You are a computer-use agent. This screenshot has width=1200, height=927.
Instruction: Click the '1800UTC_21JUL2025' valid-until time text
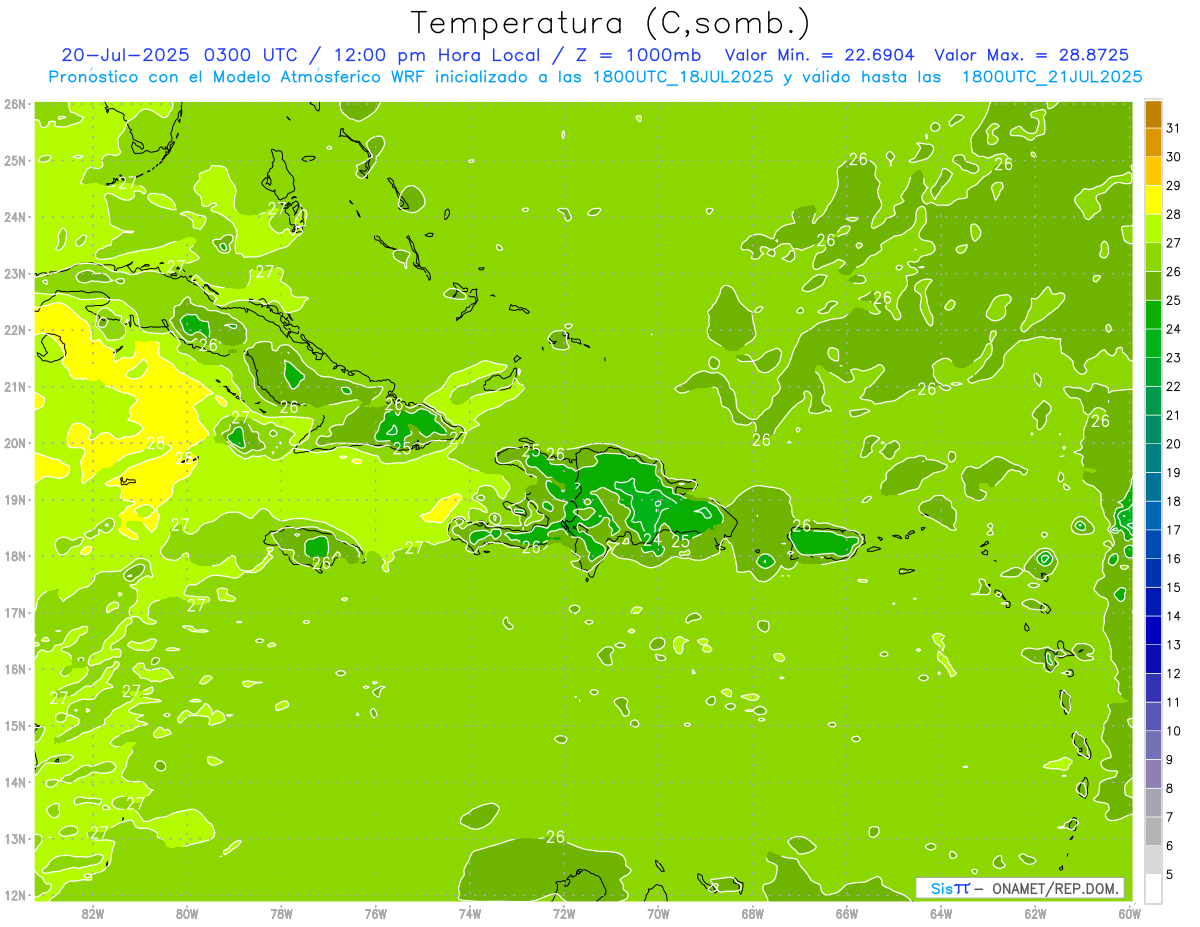point(1052,77)
